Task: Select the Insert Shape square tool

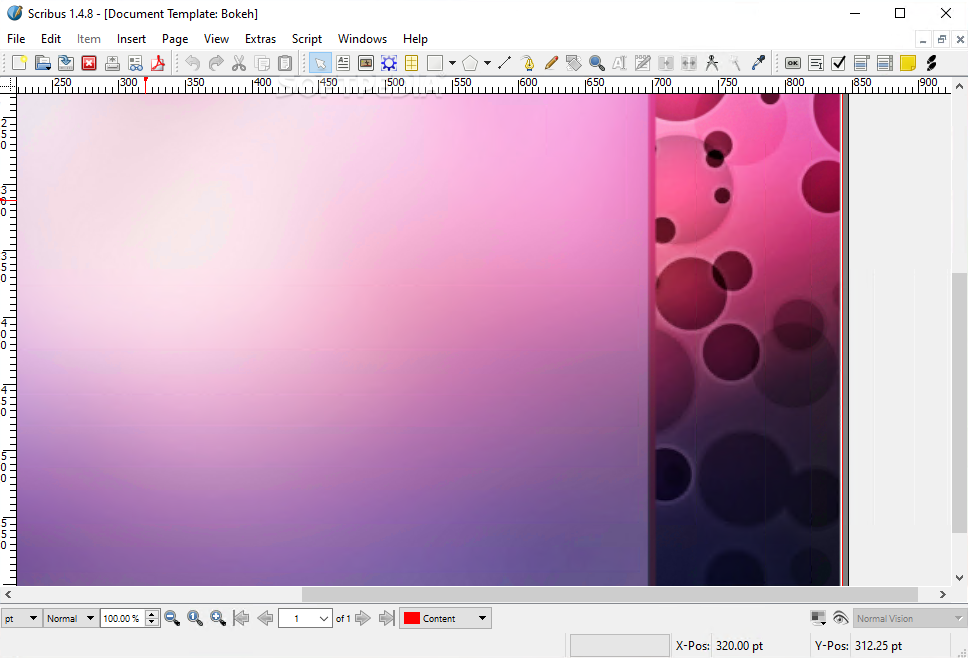Action: 435,63
